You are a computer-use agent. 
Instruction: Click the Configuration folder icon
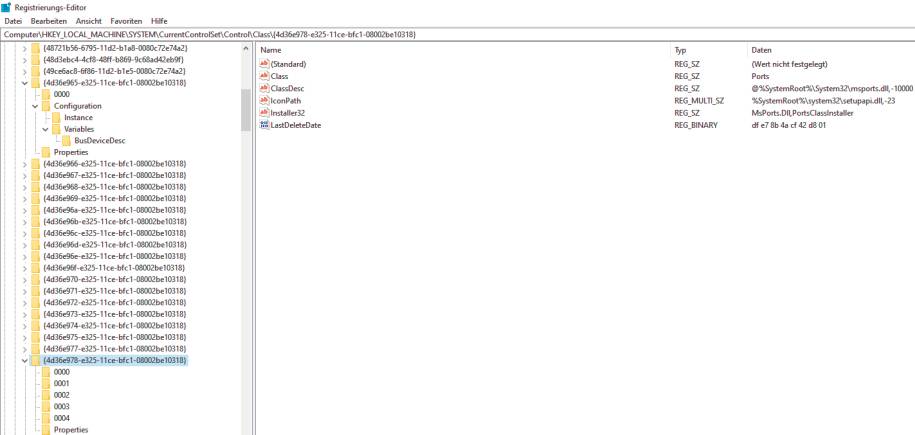coord(46,106)
